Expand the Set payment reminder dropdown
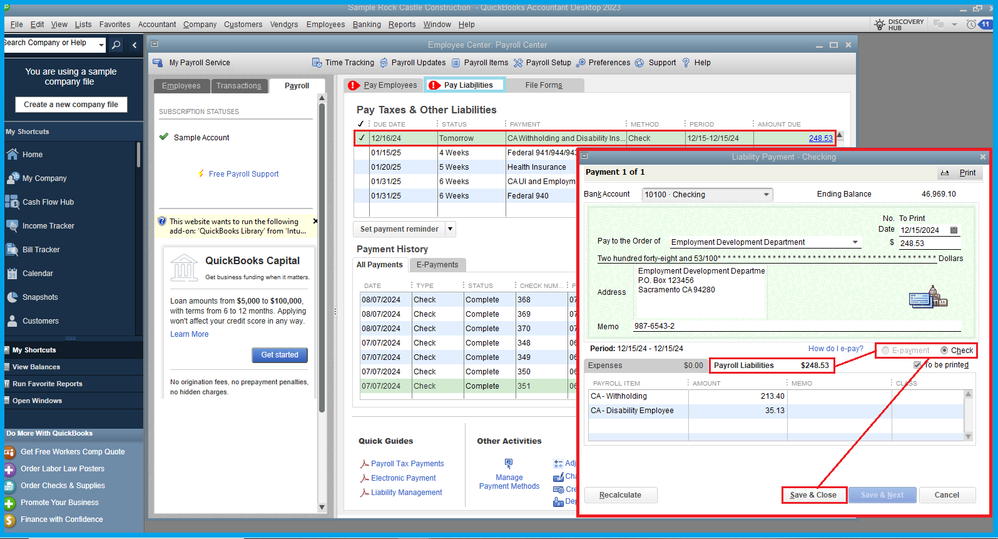Screen dimensions: 998x539 (x=450, y=229)
